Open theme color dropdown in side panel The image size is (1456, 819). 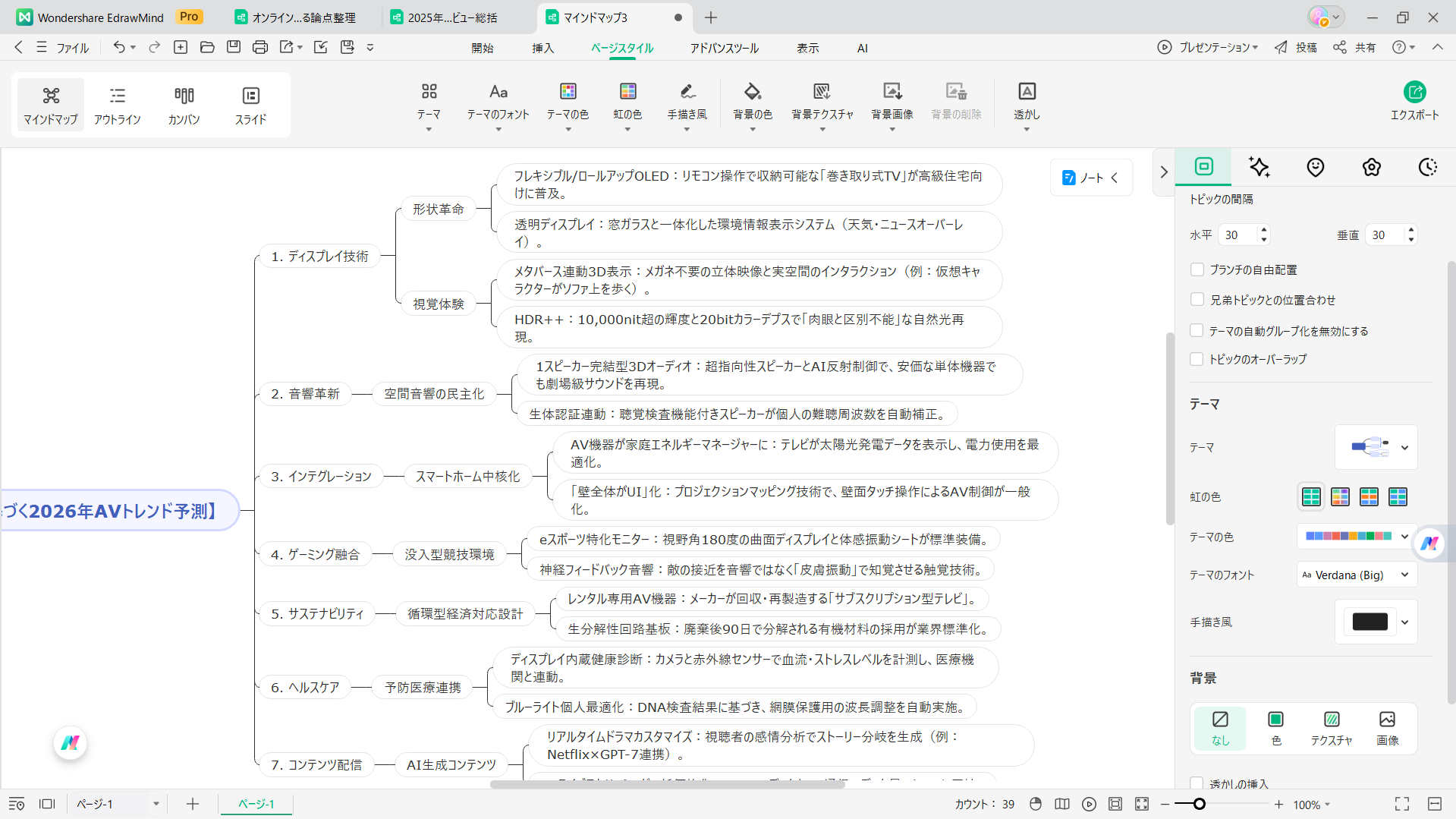(x=1357, y=536)
